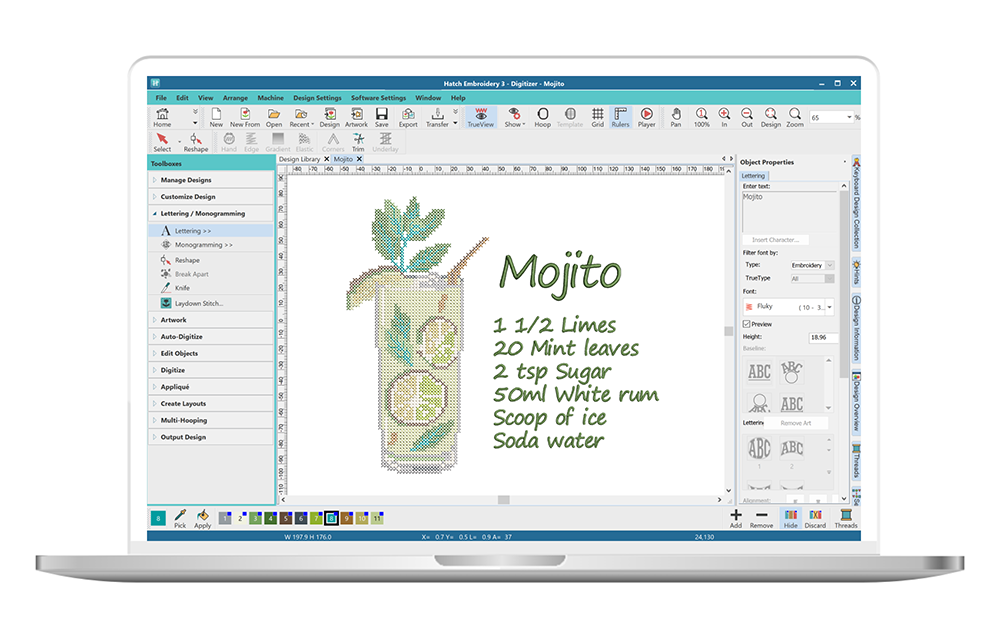Activate the Pan hand tool
Screen dimensions: 1000x638
(x=676, y=116)
